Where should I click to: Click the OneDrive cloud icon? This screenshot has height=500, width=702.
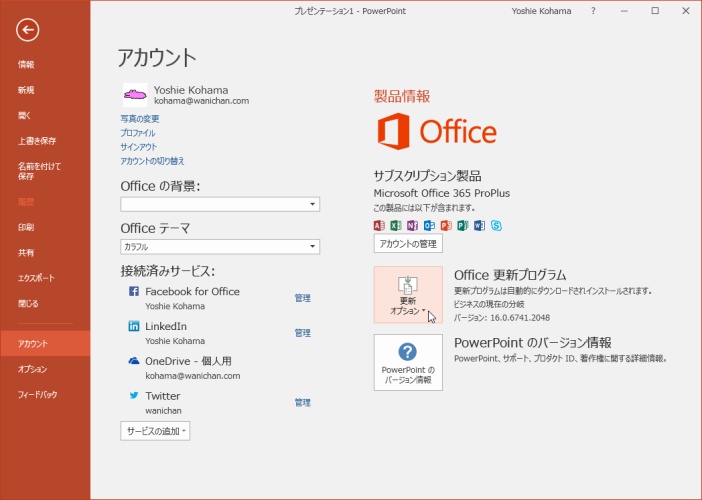tap(133, 361)
